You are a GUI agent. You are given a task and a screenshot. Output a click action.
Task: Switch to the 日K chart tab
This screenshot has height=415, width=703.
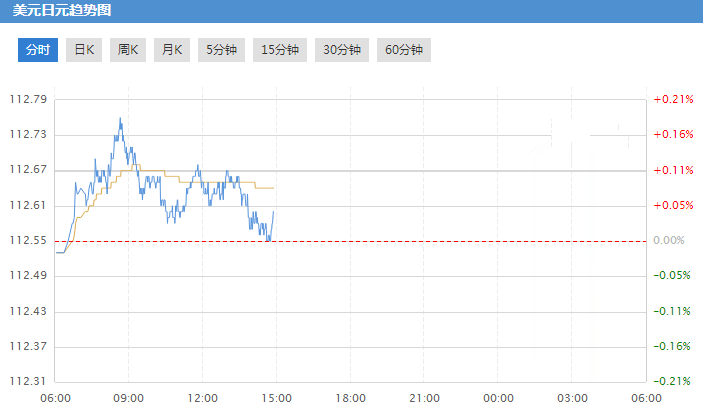[83, 50]
